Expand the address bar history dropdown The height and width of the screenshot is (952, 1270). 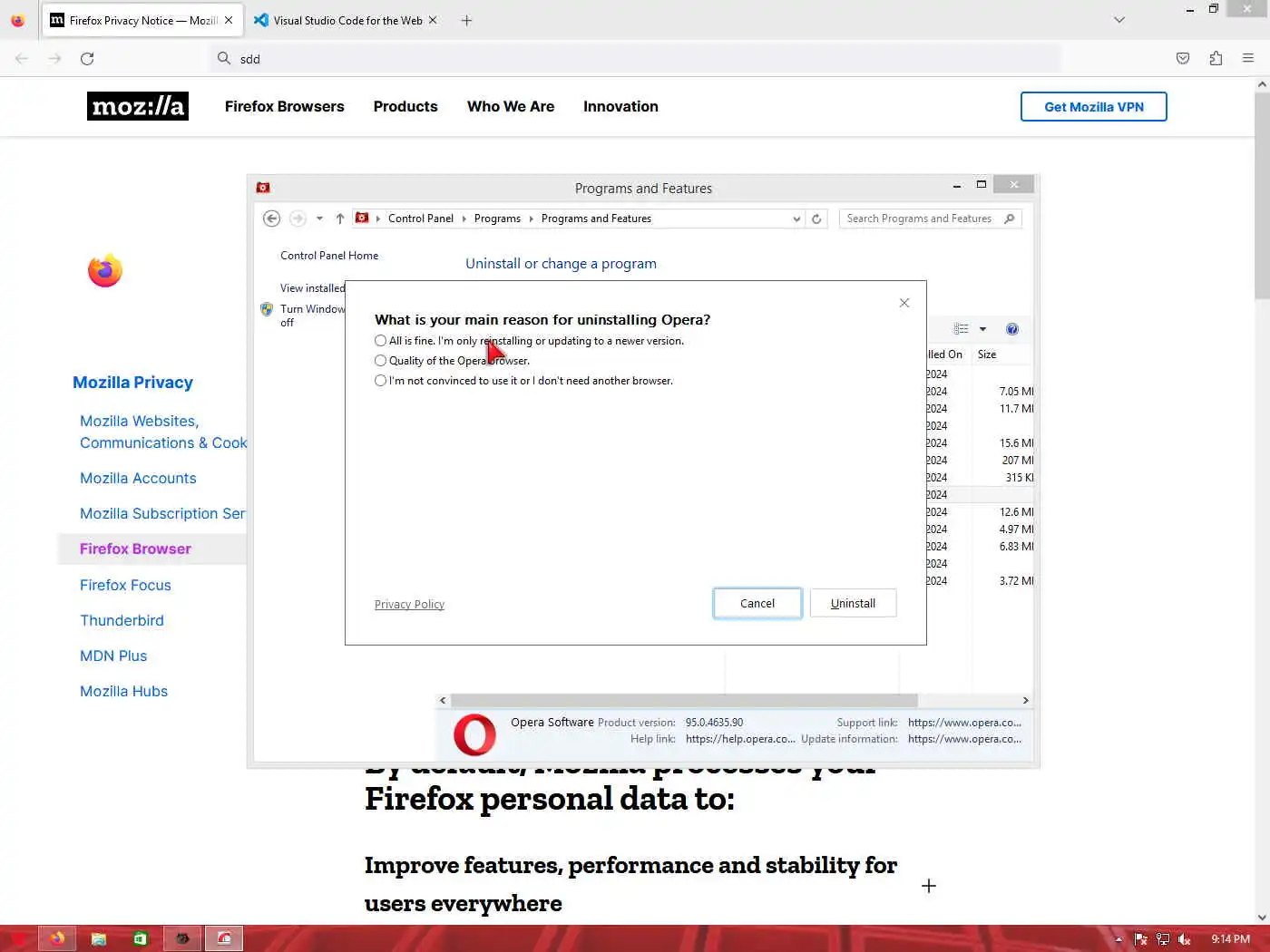pyautogui.click(x=796, y=219)
